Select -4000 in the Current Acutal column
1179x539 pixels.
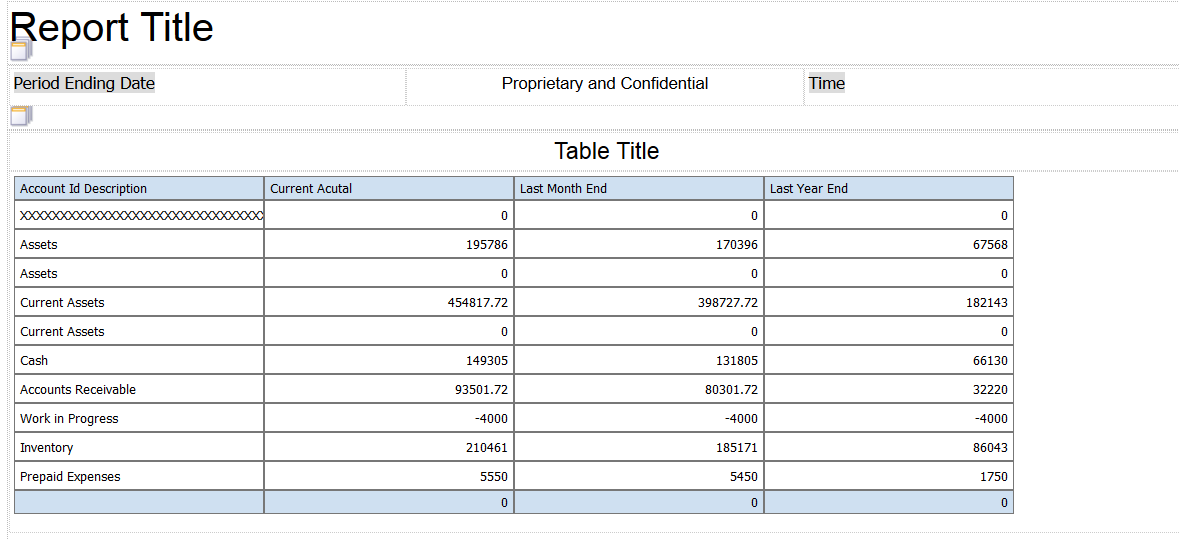pyautogui.click(x=491, y=419)
